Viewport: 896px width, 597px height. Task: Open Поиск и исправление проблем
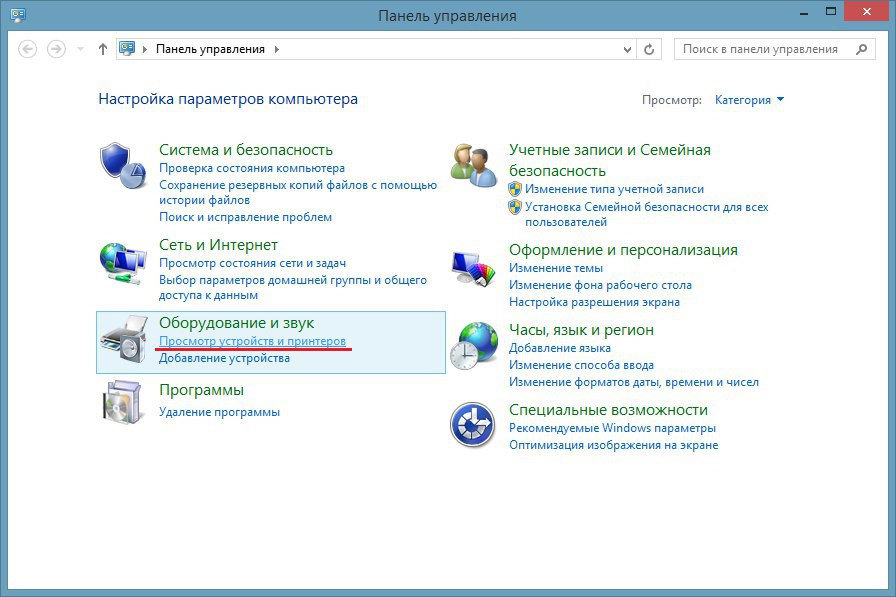tap(245, 217)
